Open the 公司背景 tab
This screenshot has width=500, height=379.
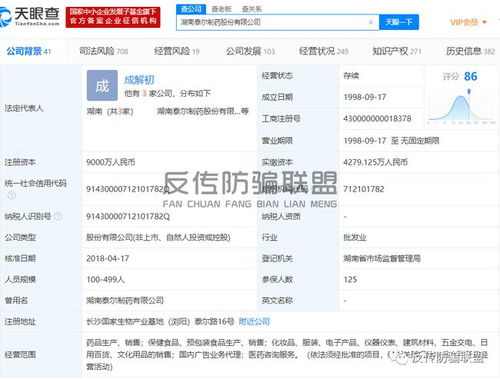(29, 51)
